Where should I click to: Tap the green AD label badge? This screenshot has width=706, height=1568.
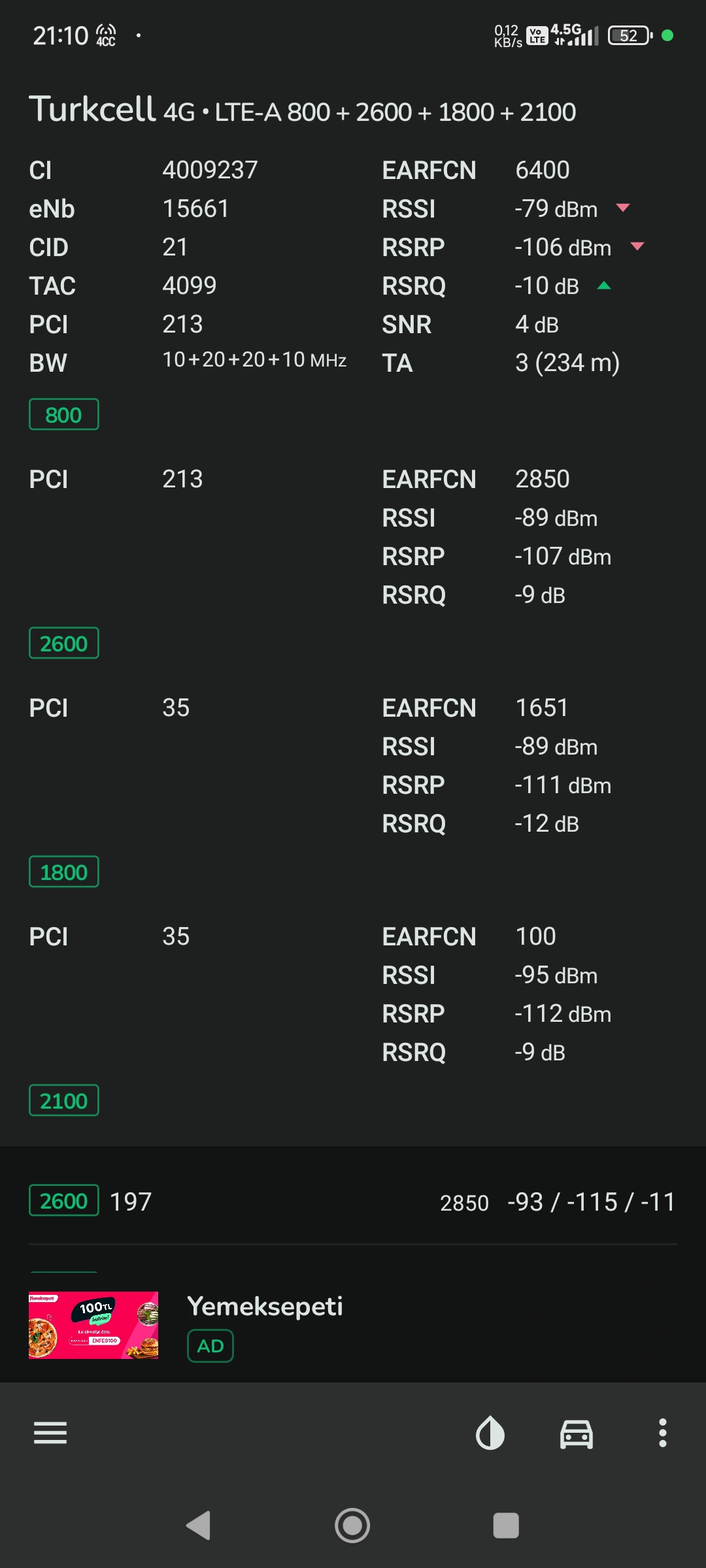tap(210, 1346)
